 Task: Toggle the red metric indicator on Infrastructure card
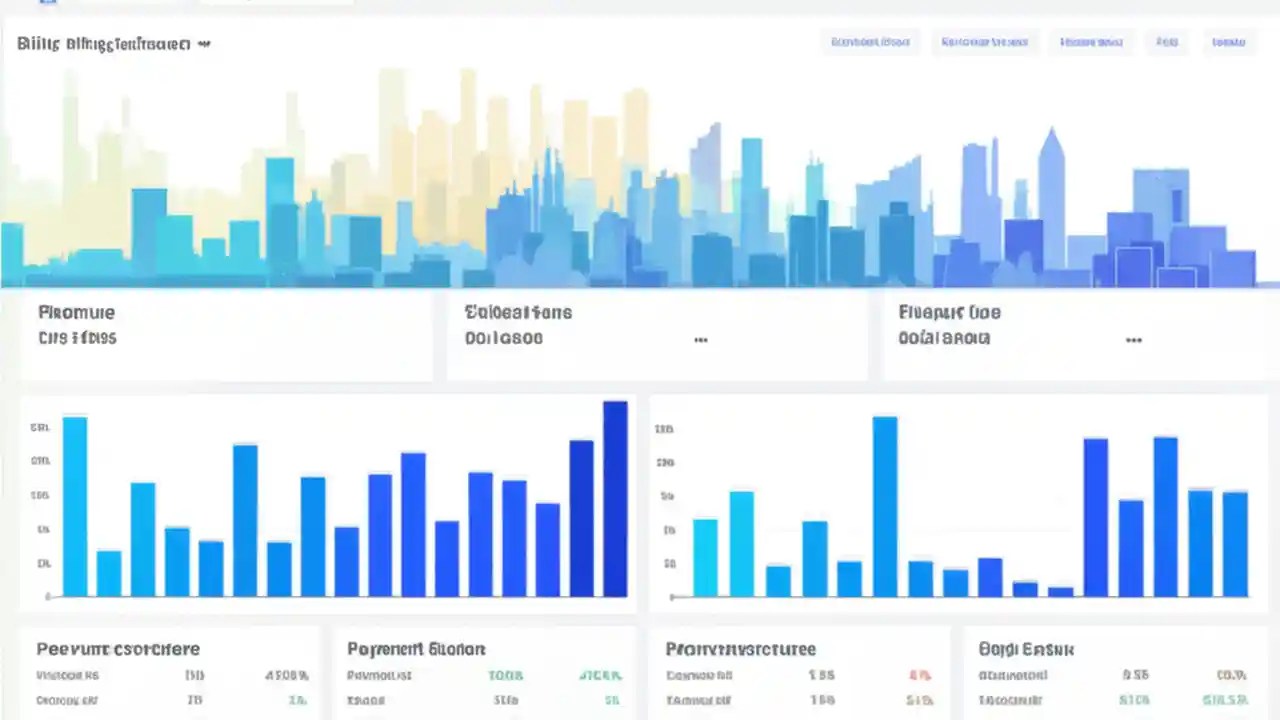(x=919, y=675)
